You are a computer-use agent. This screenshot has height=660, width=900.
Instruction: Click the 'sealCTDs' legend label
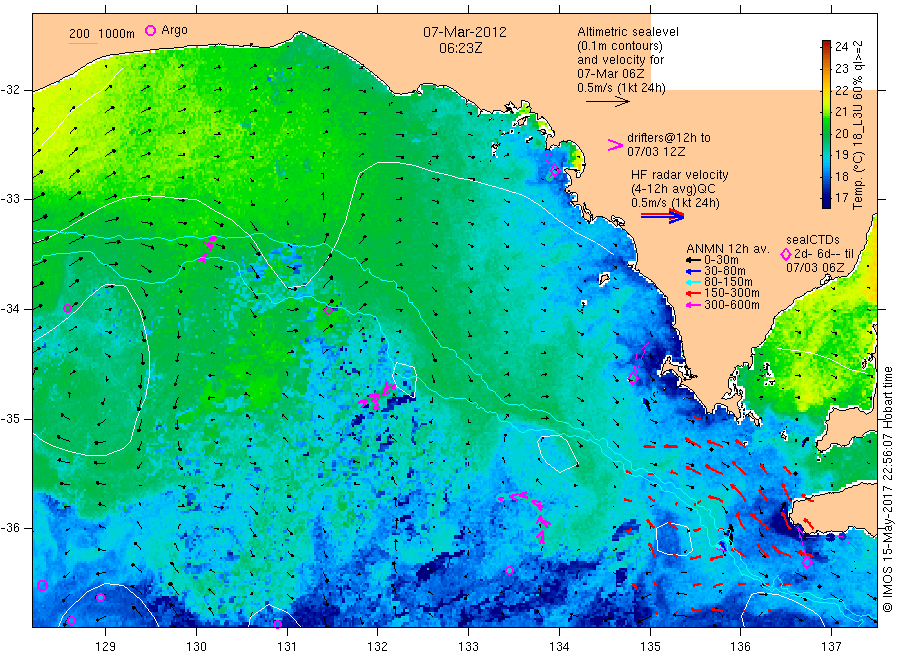pos(813,240)
